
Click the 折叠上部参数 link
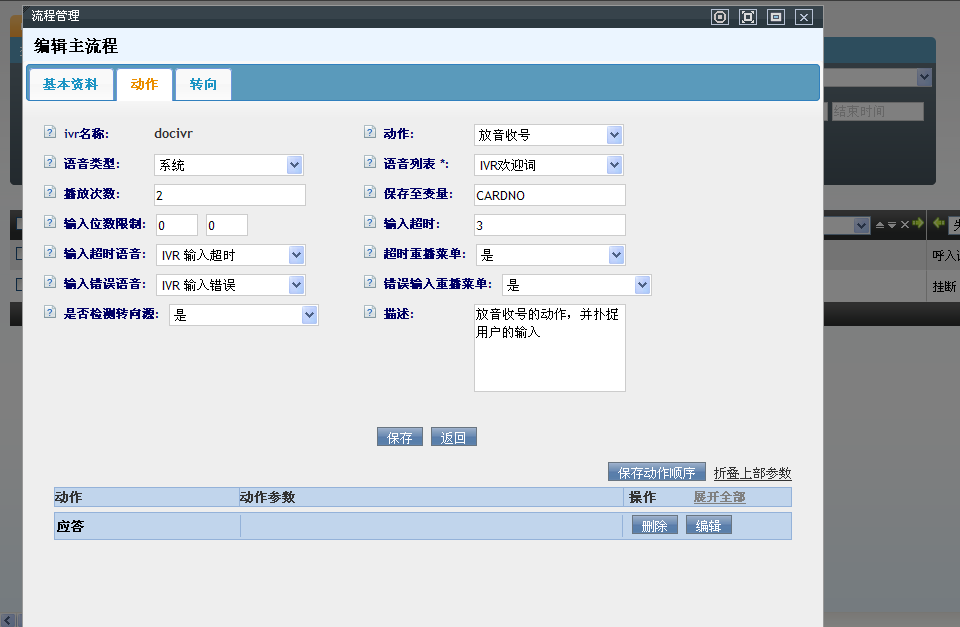pyautogui.click(x=752, y=473)
